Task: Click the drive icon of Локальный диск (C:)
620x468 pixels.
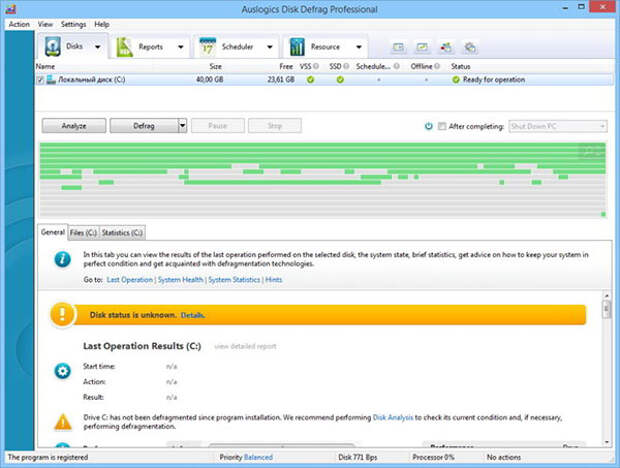Action: (51, 79)
